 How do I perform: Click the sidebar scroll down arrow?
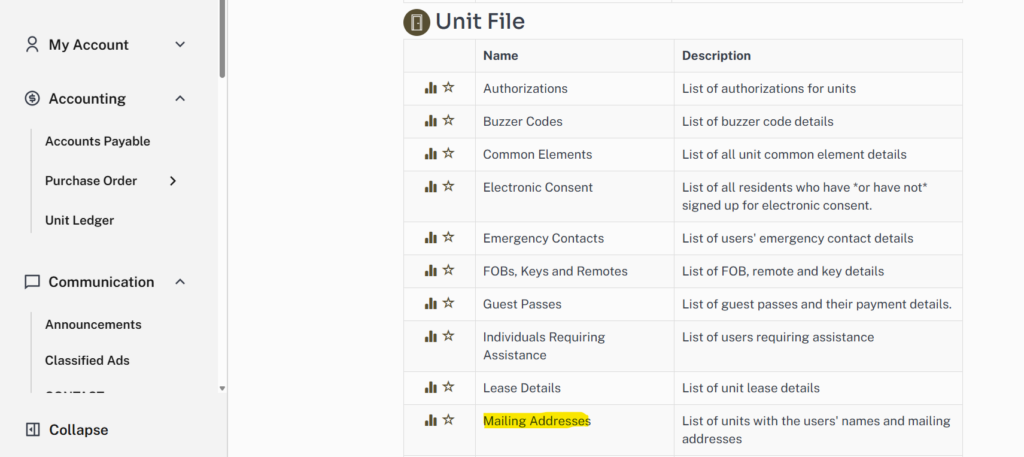click(x=222, y=388)
